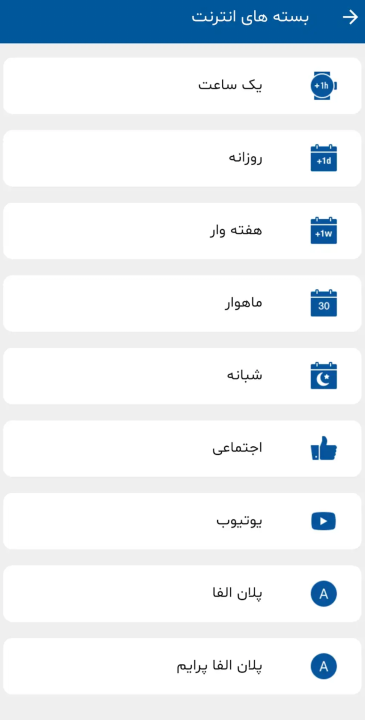Click the 30-day calendar icon
The height and width of the screenshot is (720, 365).
(324, 303)
